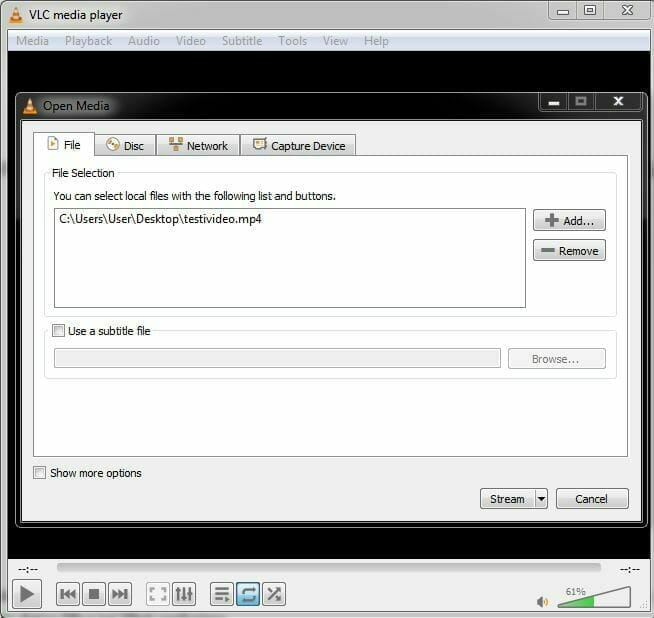The height and width of the screenshot is (618, 654).
Task: Select testivideo.mp4 in file list
Action: point(161,219)
